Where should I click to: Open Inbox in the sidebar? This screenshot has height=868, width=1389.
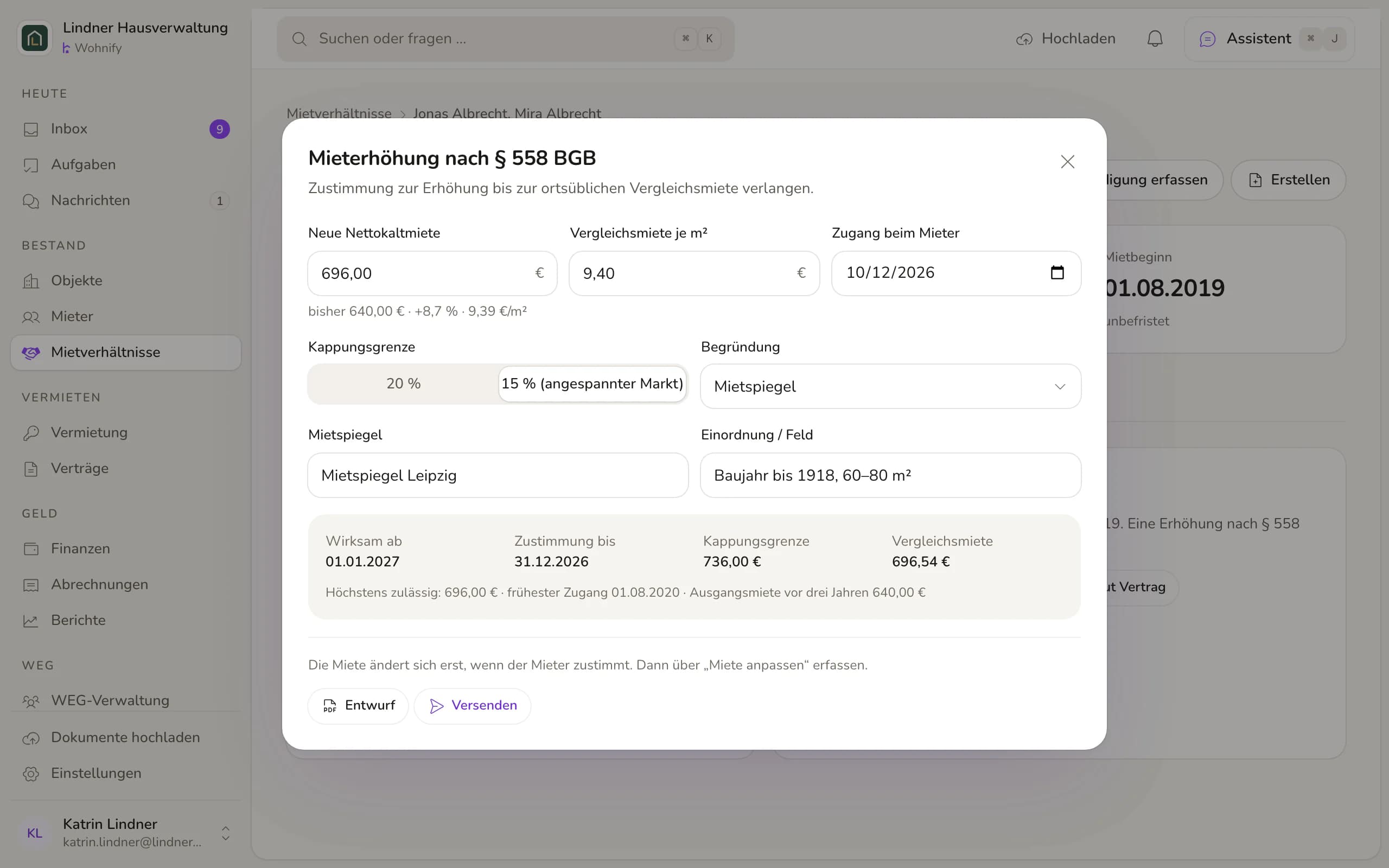(x=126, y=129)
